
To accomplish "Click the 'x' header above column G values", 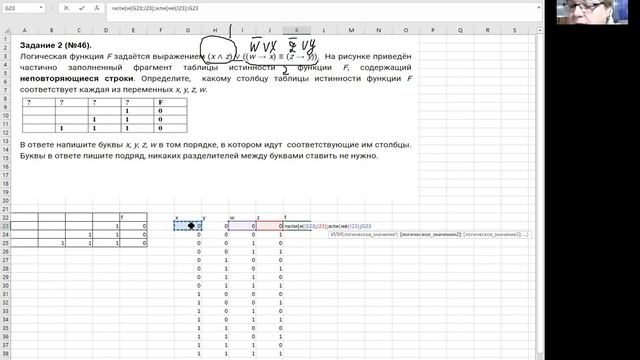I will point(177,218).
